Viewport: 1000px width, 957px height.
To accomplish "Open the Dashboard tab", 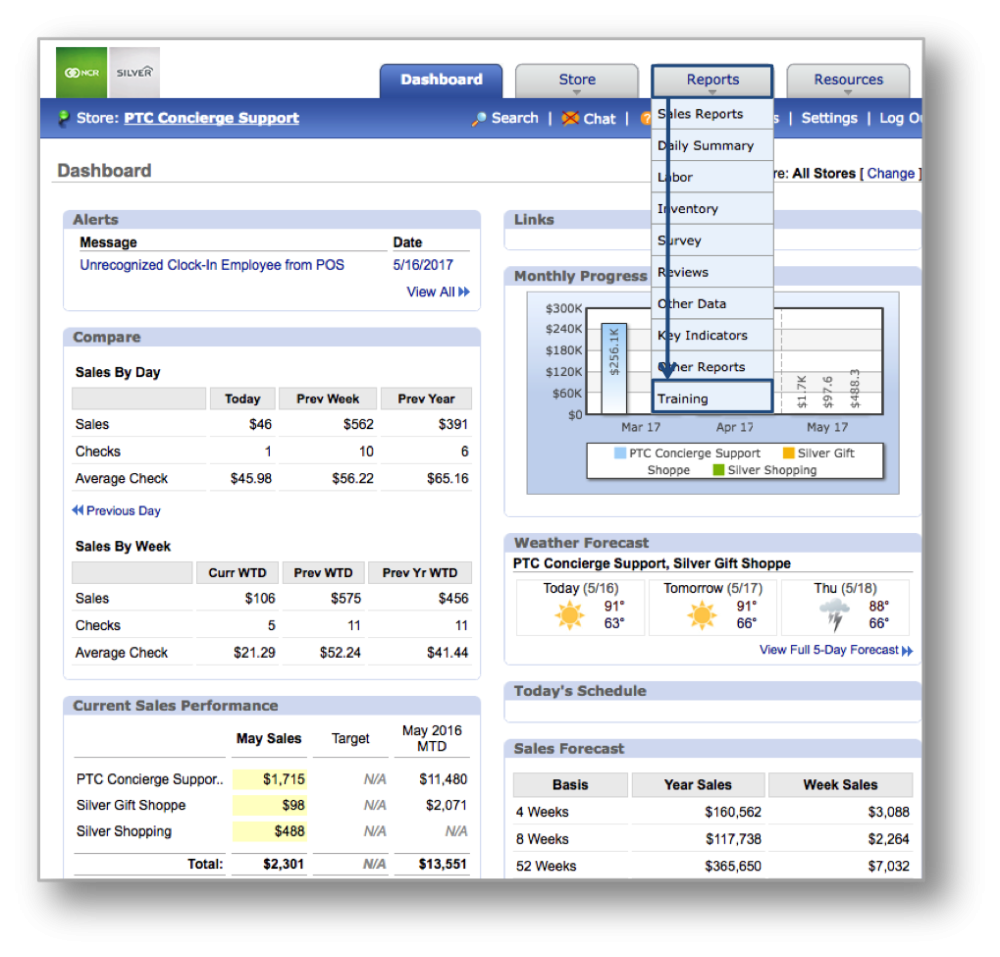I will click(441, 80).
